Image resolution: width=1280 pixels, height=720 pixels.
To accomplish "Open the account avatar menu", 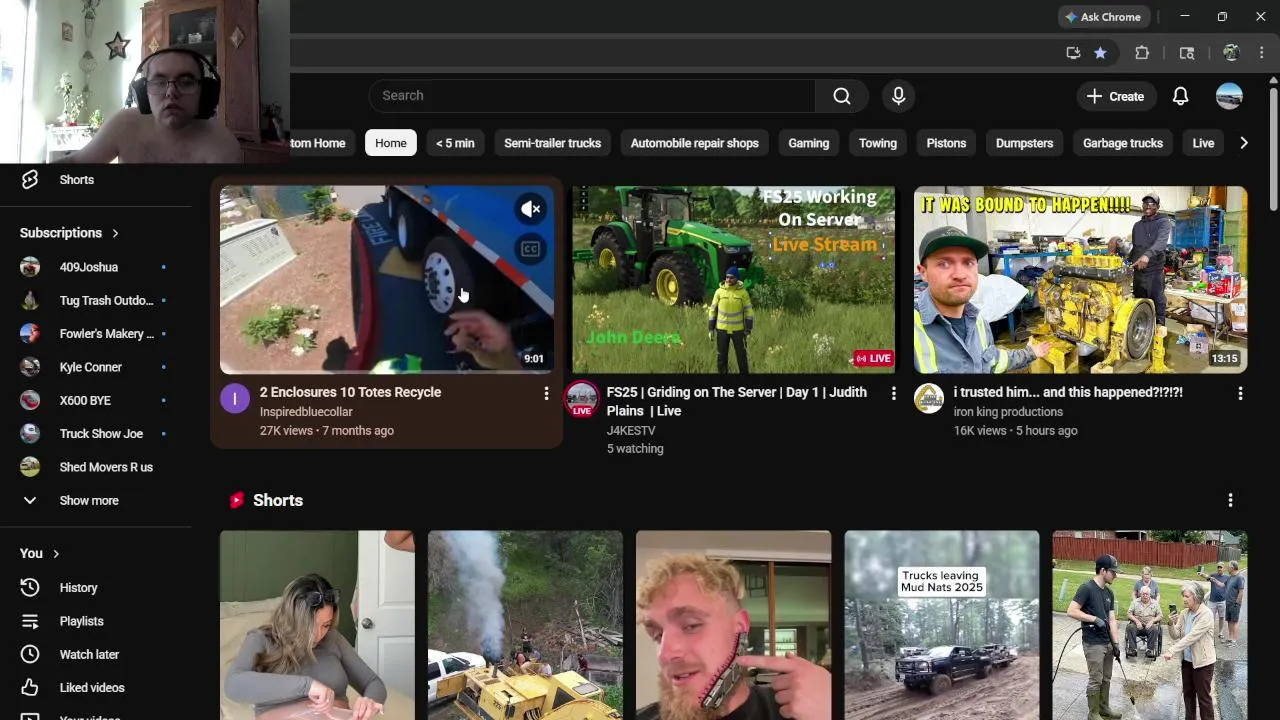I will 1229,96.
